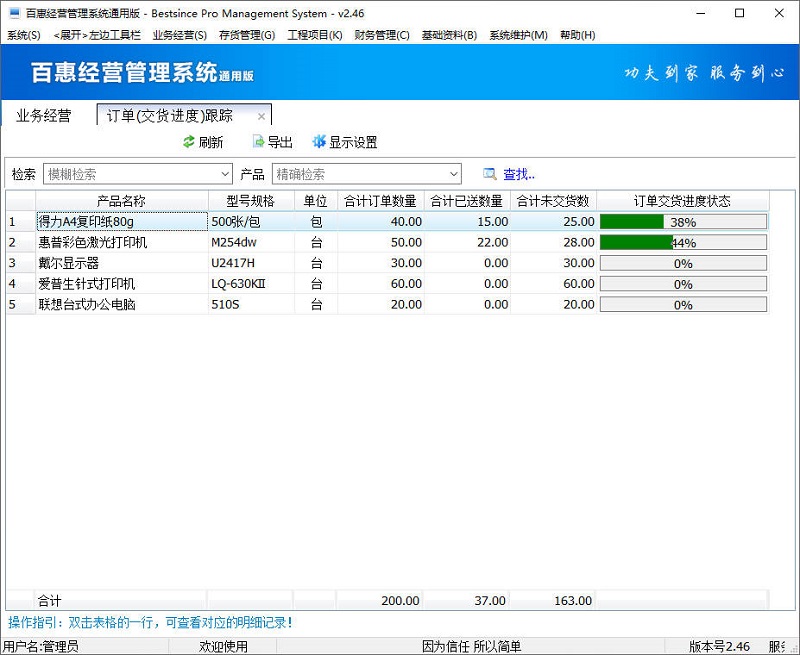Click the 500张/包 spec cell
Screen dimensions: 800x655
[251, 222]
